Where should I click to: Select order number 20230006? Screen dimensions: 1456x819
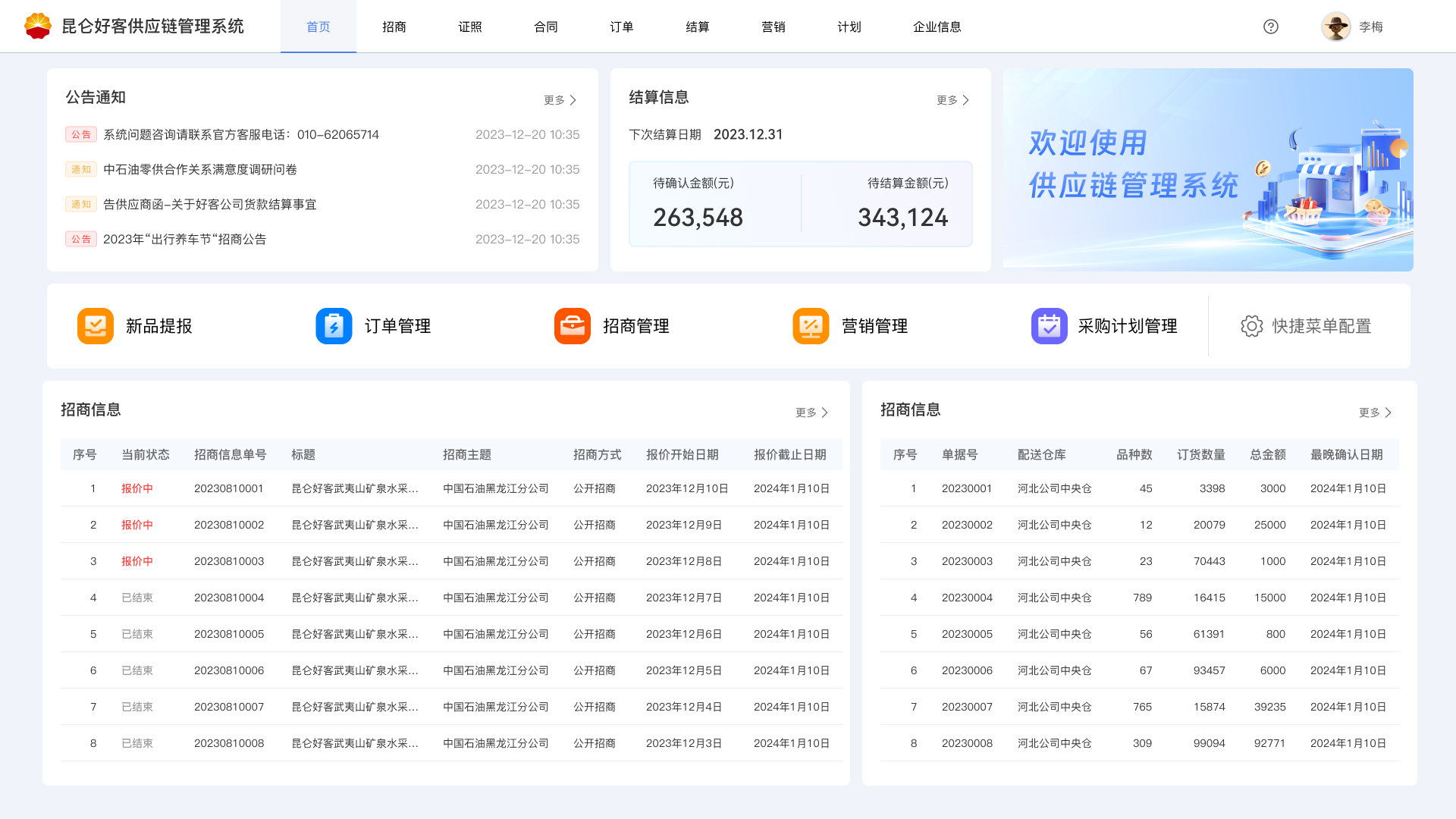click(x=967, y=670)
